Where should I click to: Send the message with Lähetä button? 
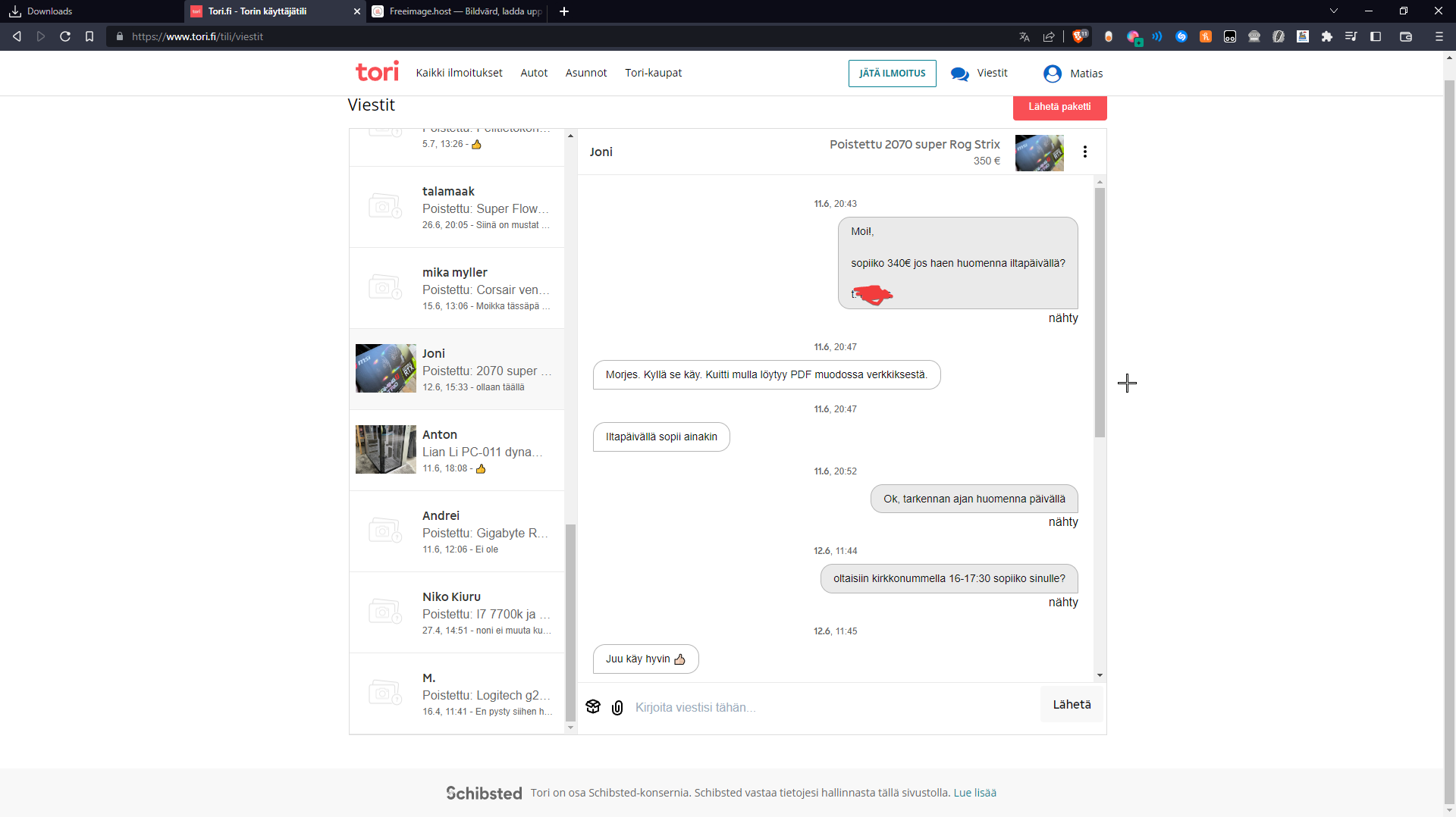[x=1072, y=705]
